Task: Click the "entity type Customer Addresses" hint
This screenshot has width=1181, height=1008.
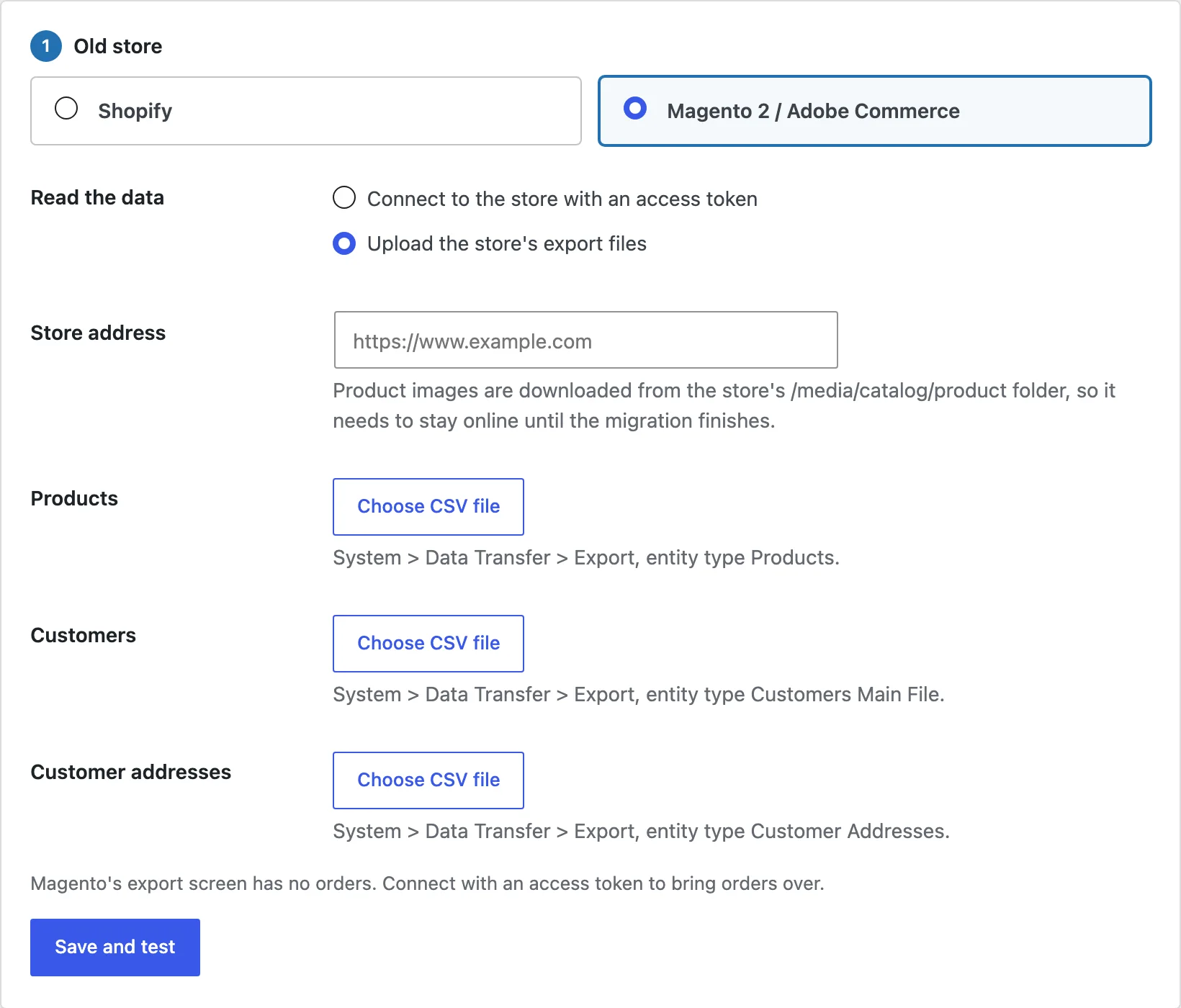Action: pos(641,831)
